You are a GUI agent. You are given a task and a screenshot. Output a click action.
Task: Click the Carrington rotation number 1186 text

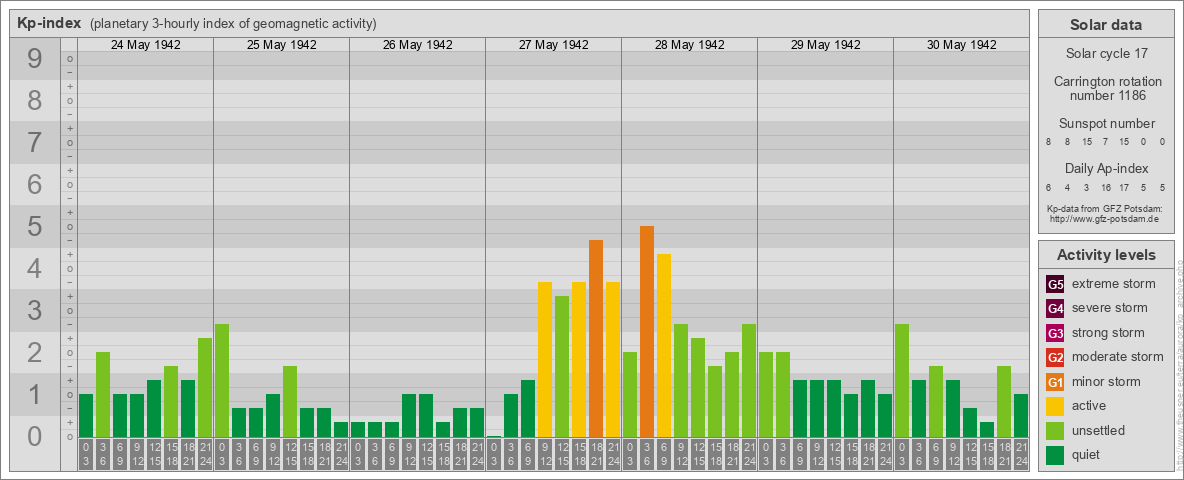pos(1106,88)
